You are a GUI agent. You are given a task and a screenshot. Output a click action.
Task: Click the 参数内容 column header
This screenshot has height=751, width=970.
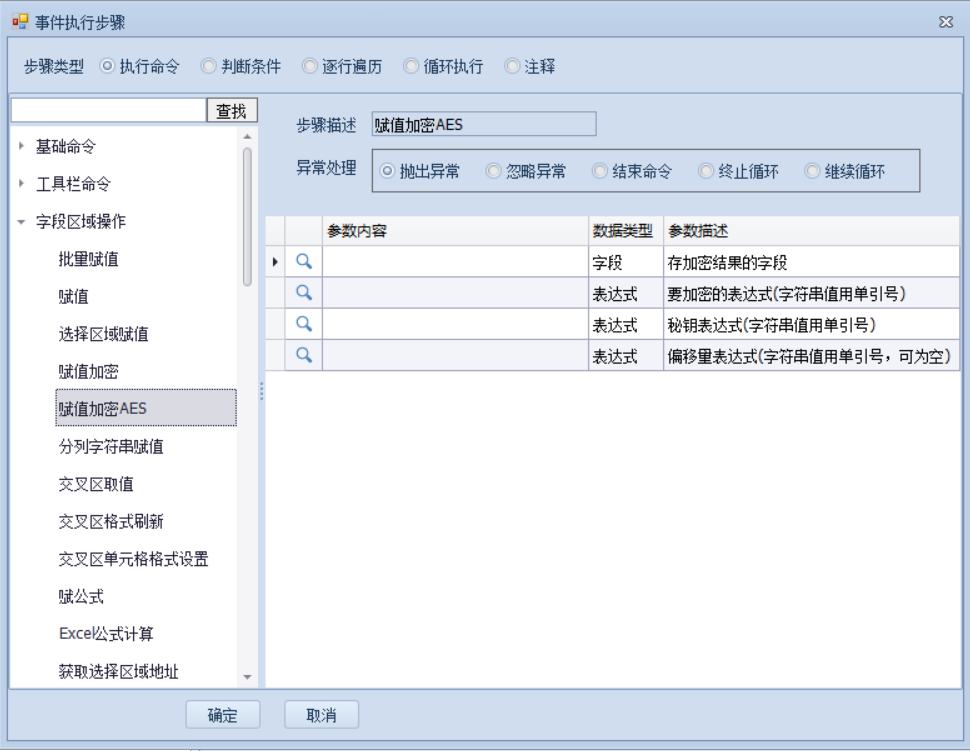(454, 230)
